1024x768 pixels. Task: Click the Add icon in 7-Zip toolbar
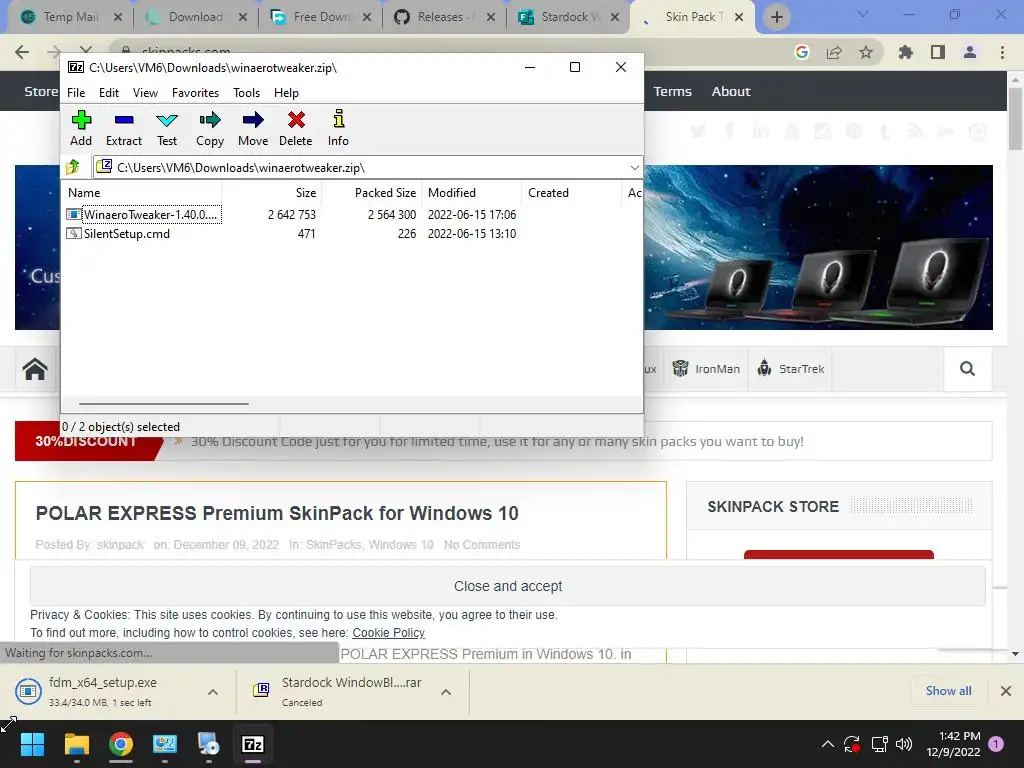(x=81, y=128)
